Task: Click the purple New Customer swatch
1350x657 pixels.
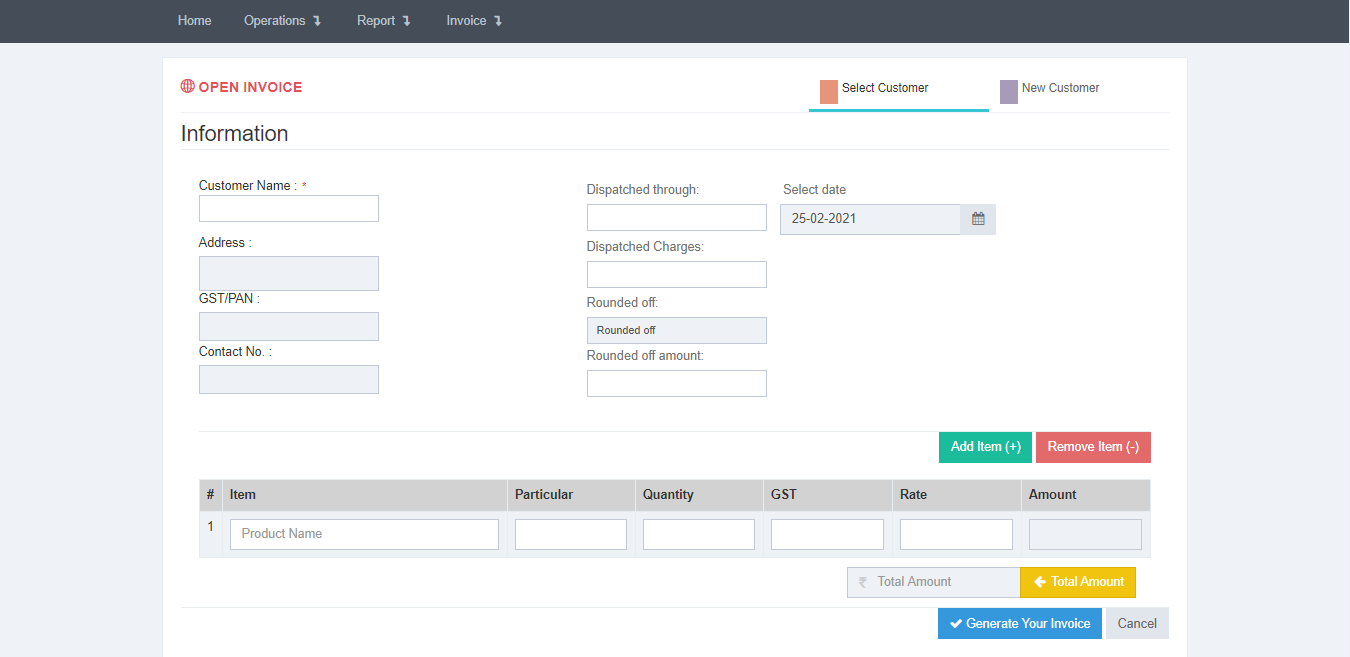Action: [1008, 92]
